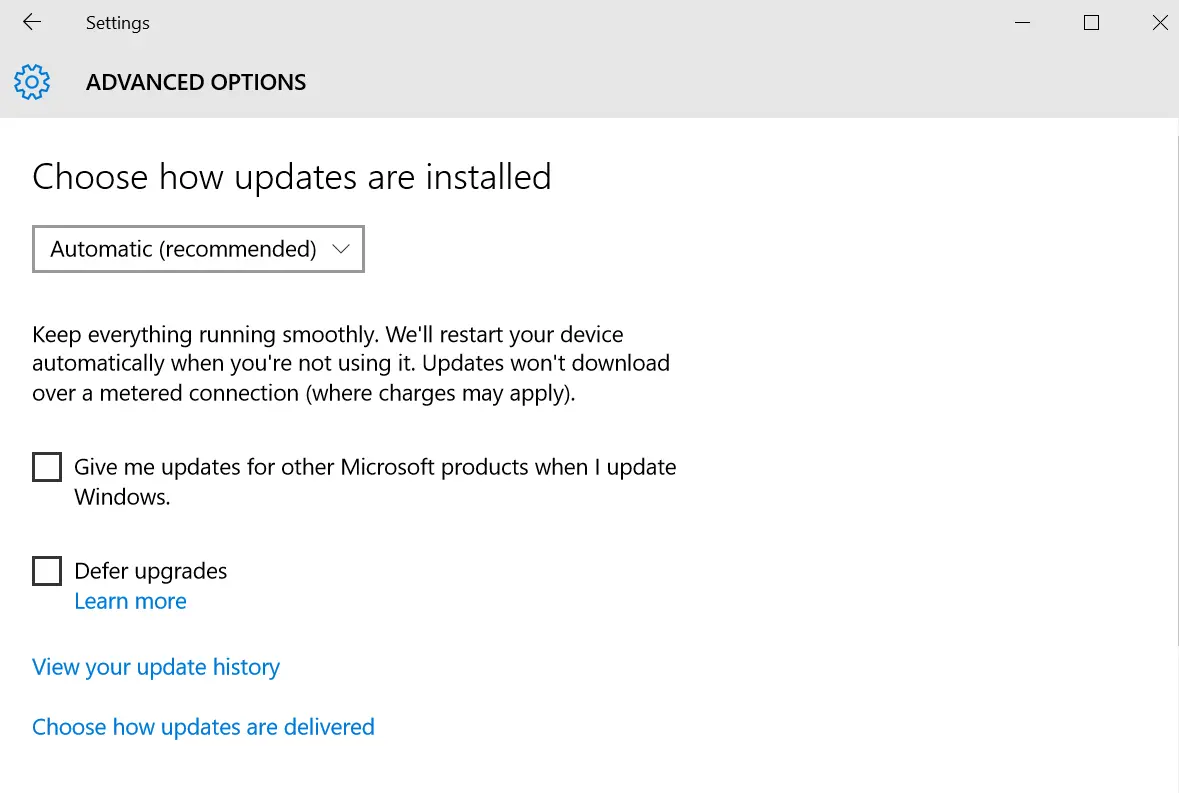The height and width of the screenshot is (793, 1179).
Task: Open the "Learn more" link under Defer upgrades
Action: pyautogui.click(x=130, y=600)
